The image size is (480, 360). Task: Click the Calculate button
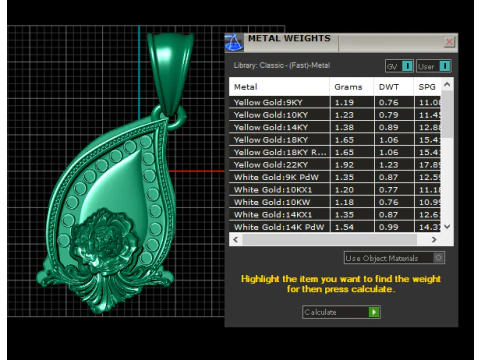341,312
